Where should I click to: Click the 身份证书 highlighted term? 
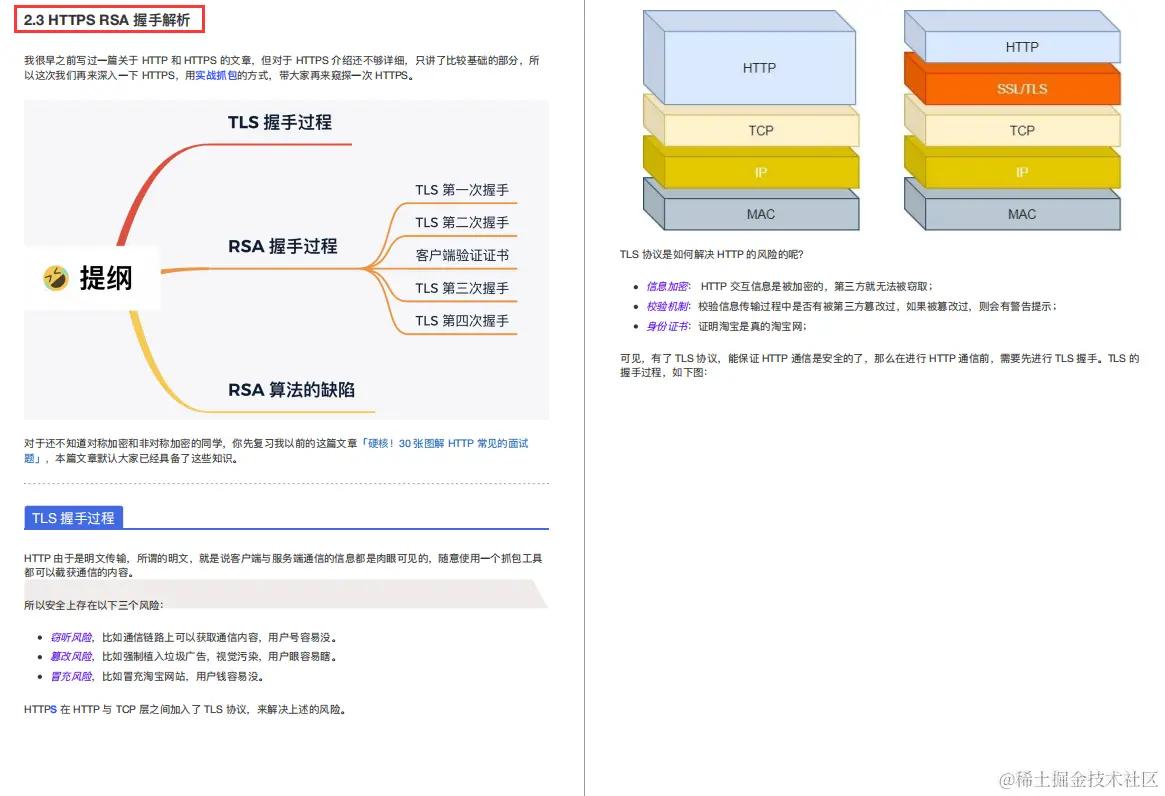pos(668,326)
